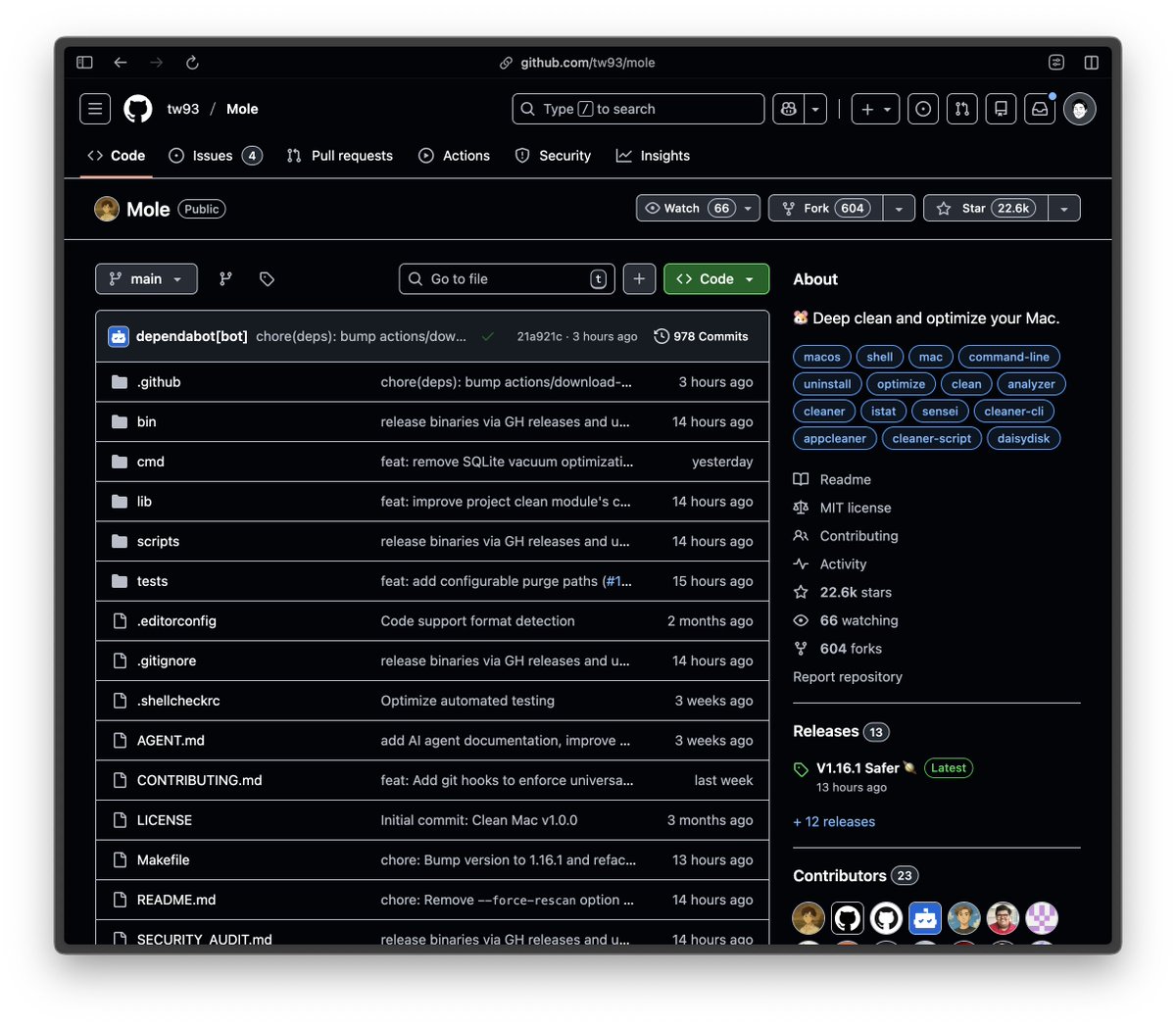
Task: Open the Security tab
Action: click(554, 156)
